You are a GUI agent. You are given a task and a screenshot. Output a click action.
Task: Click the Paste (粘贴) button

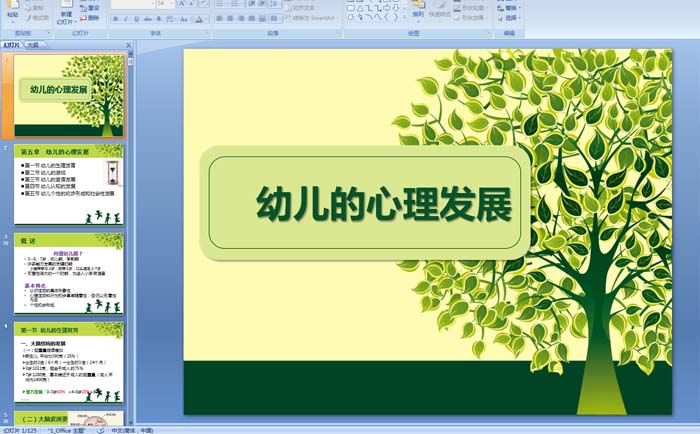point(13,10)
